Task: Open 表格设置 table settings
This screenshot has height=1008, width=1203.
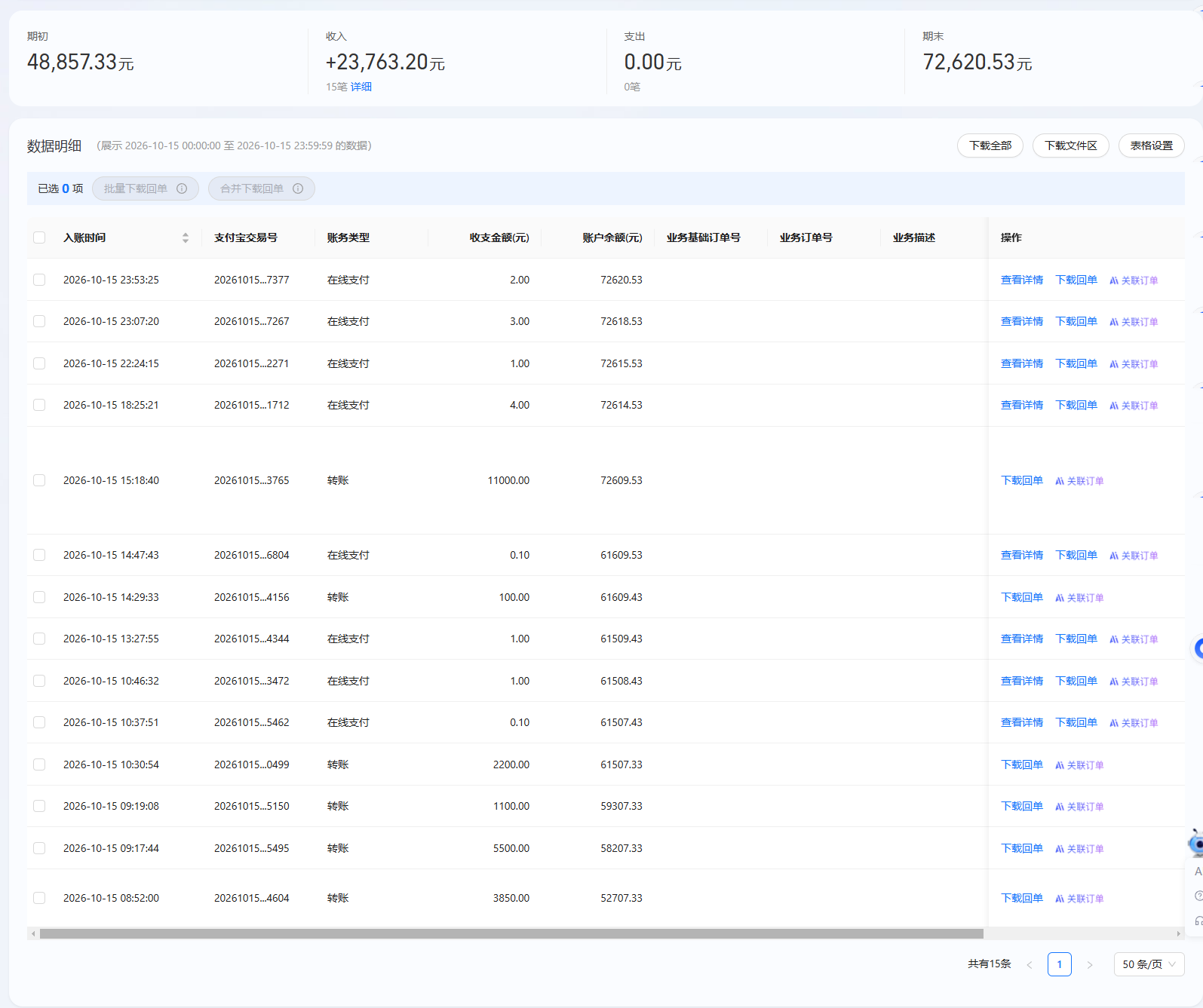Action: tap(1152, 146)
